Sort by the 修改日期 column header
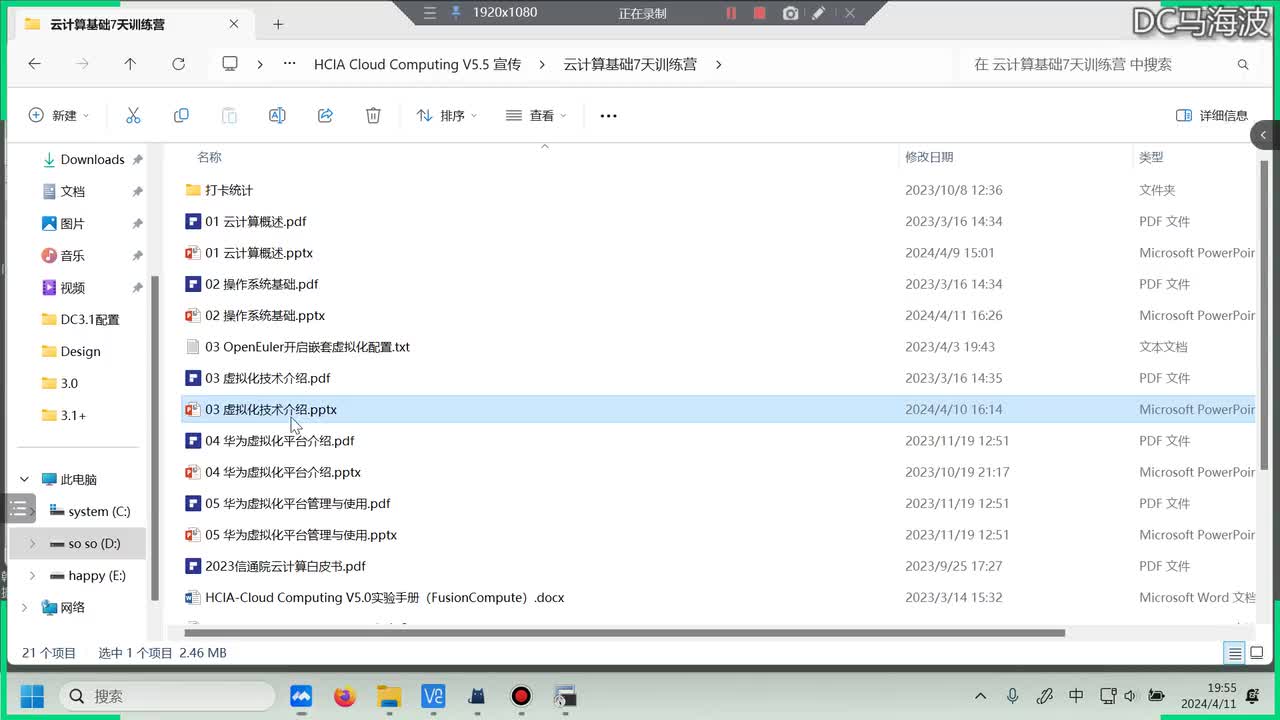 929,157
